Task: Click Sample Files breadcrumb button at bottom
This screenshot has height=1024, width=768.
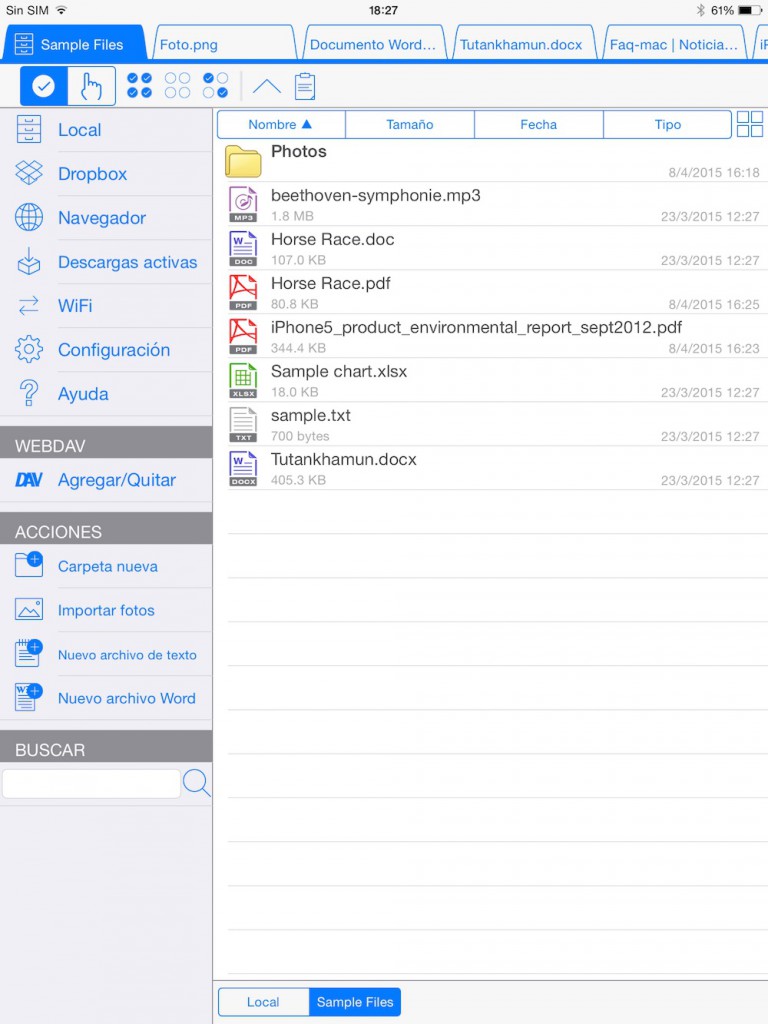Action: tap(355, 1002)
